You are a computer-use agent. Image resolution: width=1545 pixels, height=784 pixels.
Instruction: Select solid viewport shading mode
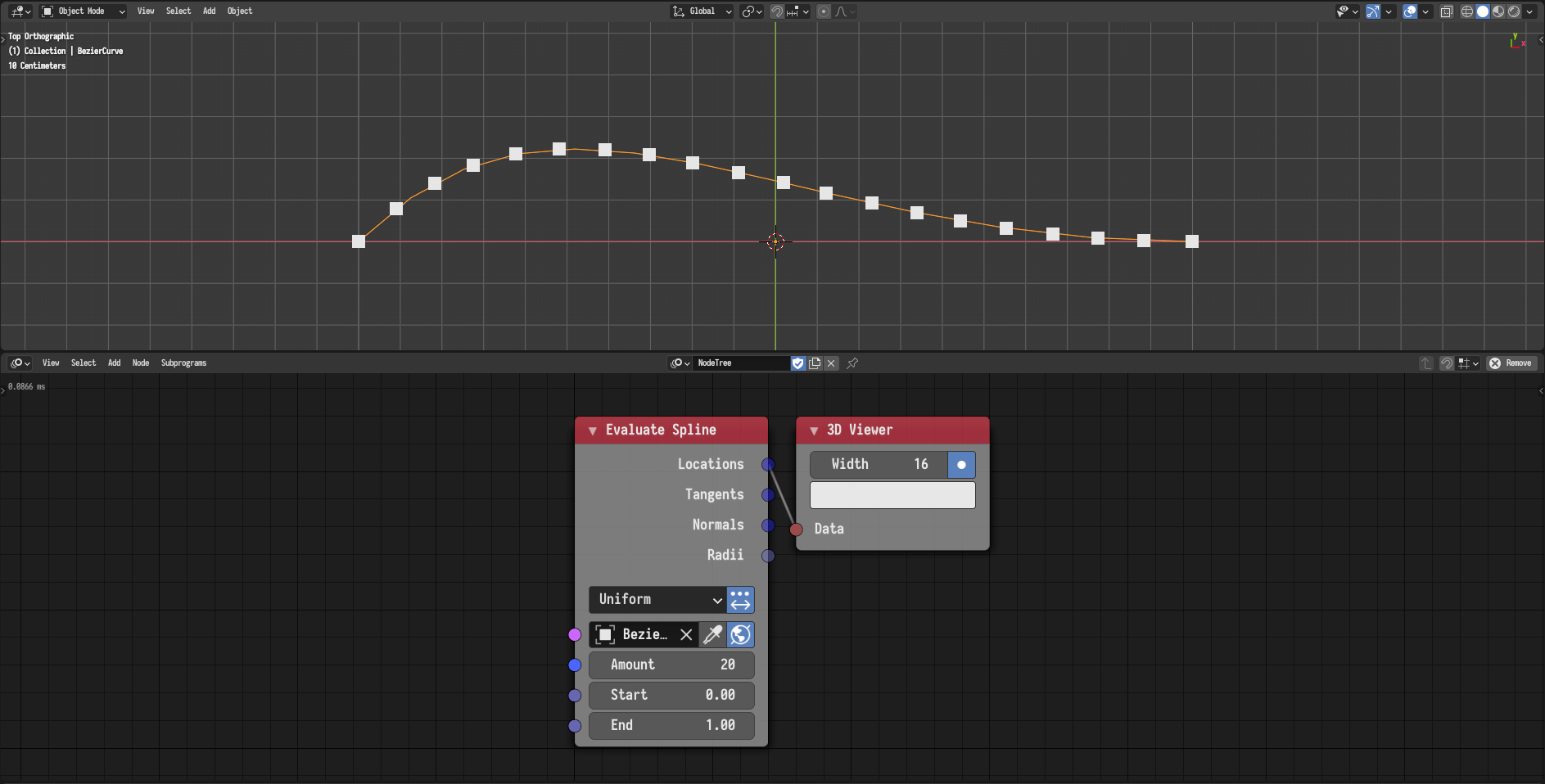(1483, 11)
